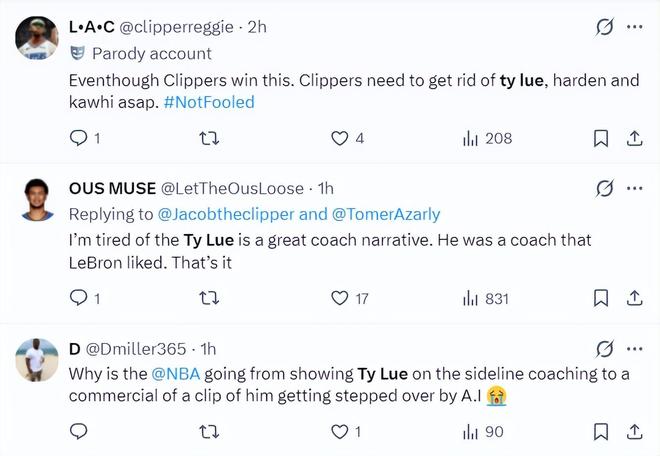Share the Dmiller365 tweet
Viewport: 660px width, 456px height.
pyautogui.click(x=634, y=432)
